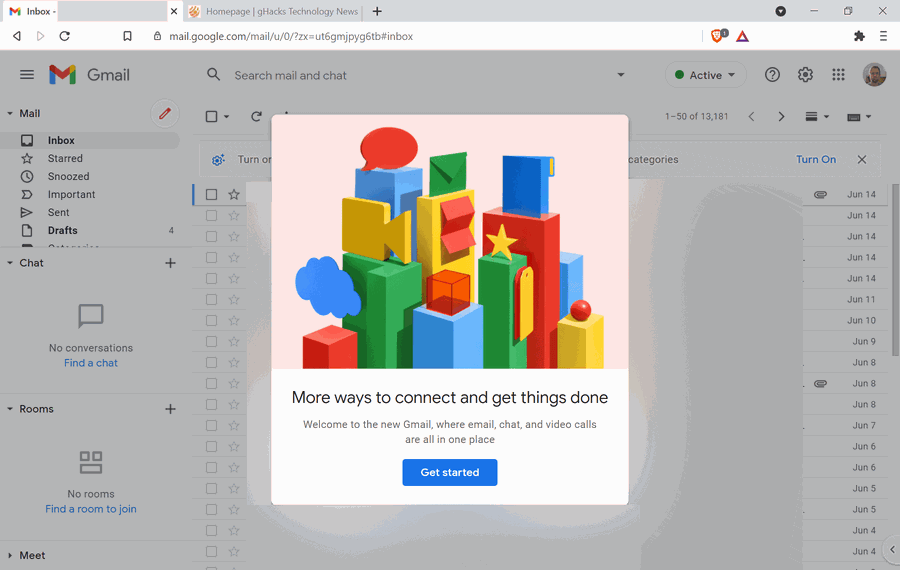Click the Brave Shields icon
Image resolution: width=900 pixels, height=570 pixels.
coord(718,36)
